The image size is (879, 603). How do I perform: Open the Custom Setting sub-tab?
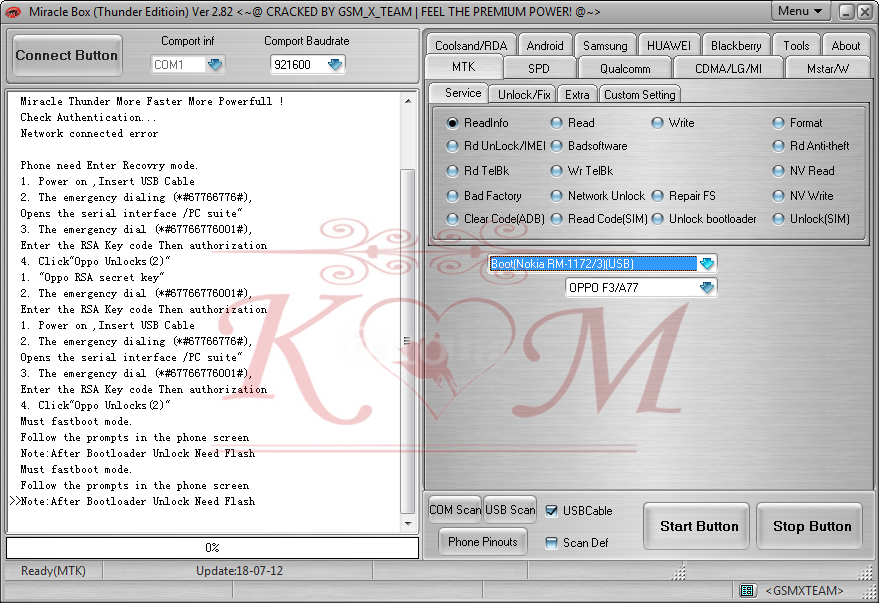(640, 95)
